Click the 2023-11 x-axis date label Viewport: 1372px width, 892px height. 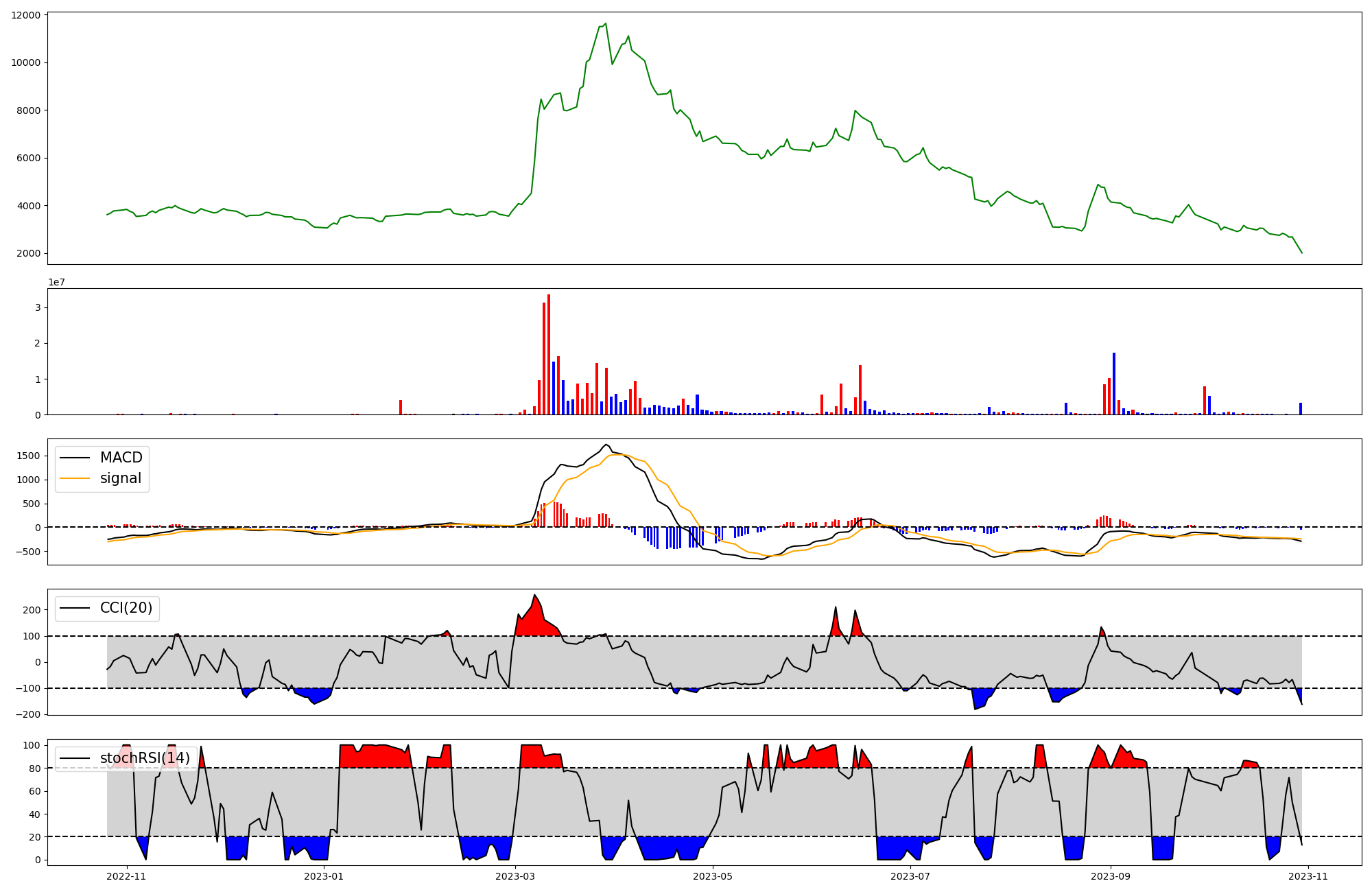[x=1308, y=876]
